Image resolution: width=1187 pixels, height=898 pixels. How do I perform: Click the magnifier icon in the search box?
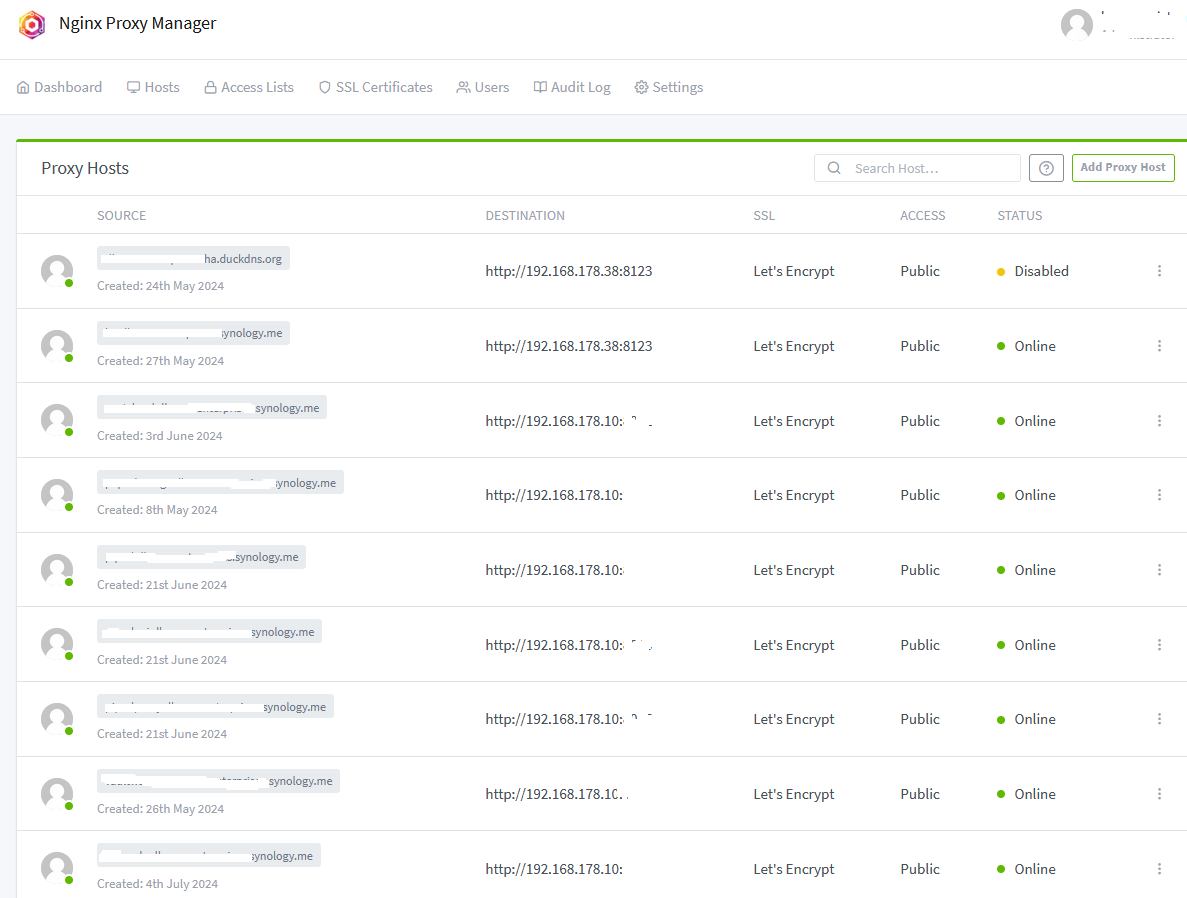(x=834, y=168)
